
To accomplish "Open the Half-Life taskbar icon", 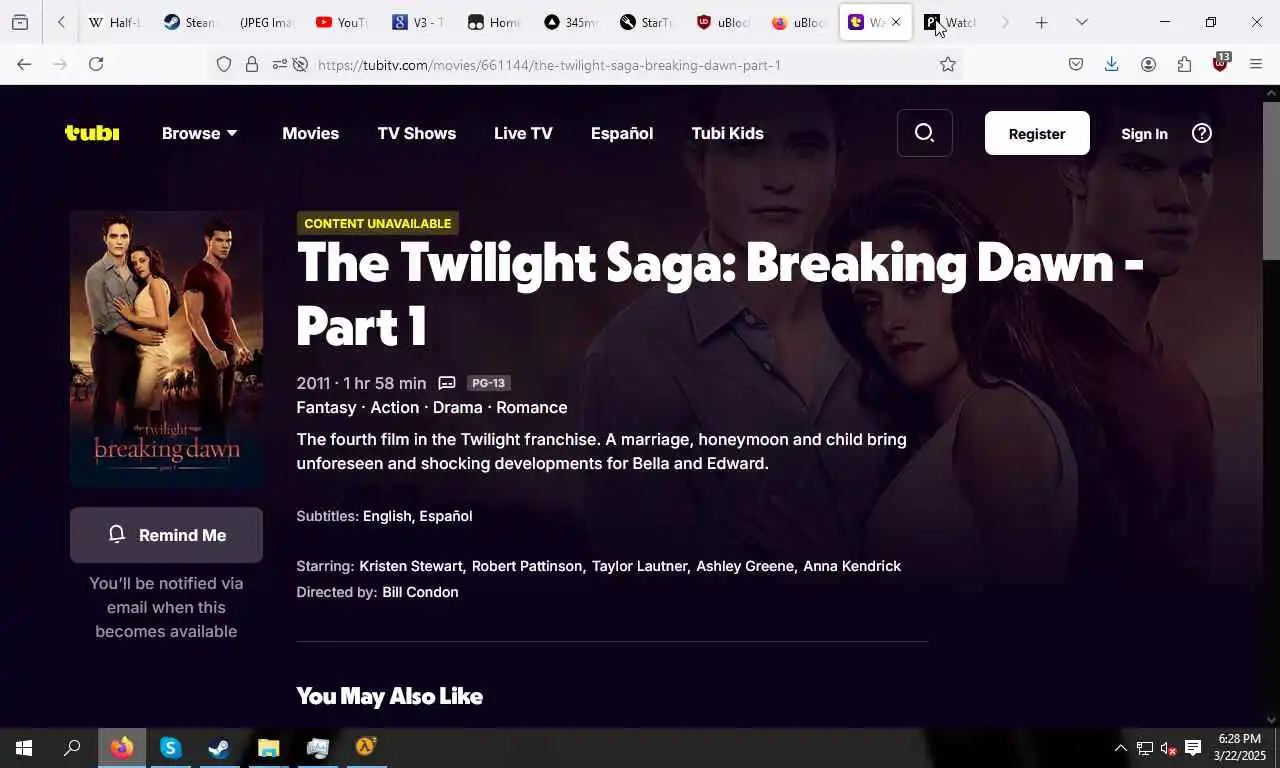I will click(366, 748).
